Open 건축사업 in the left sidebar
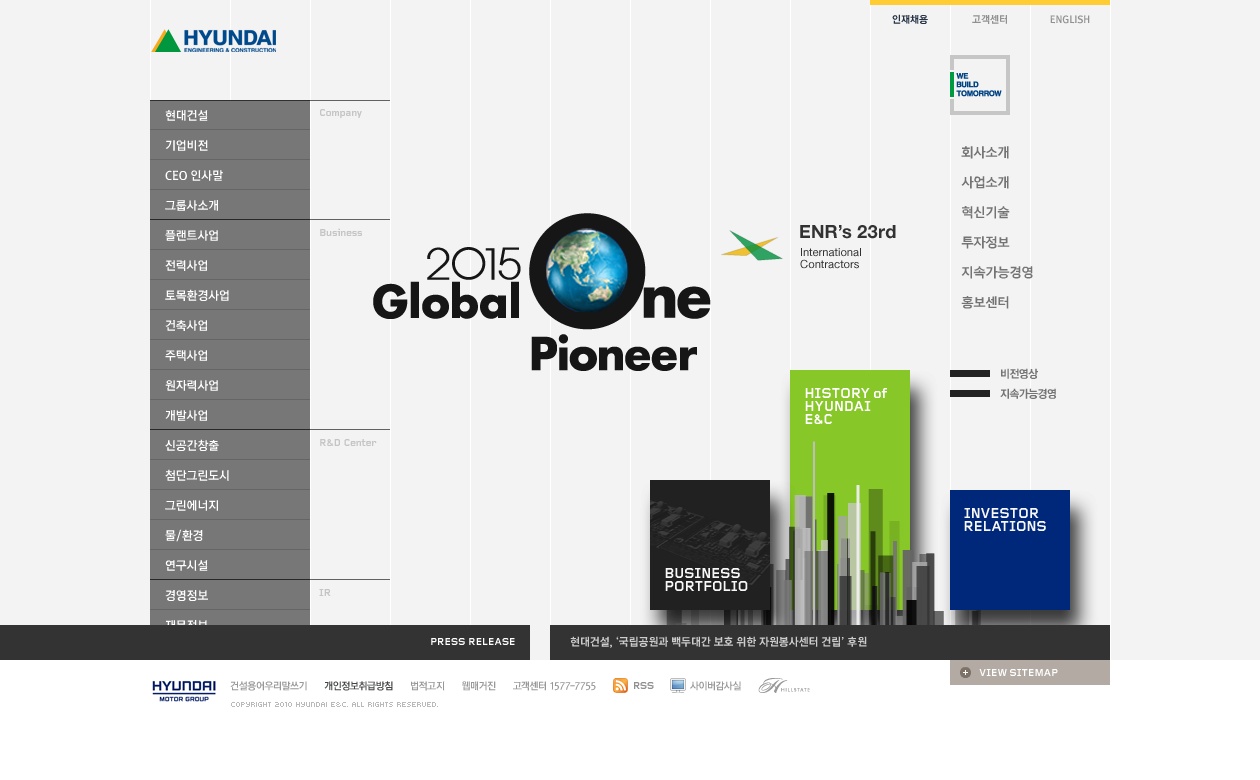Screen dimensions: 1260x780 coord(230,325)
